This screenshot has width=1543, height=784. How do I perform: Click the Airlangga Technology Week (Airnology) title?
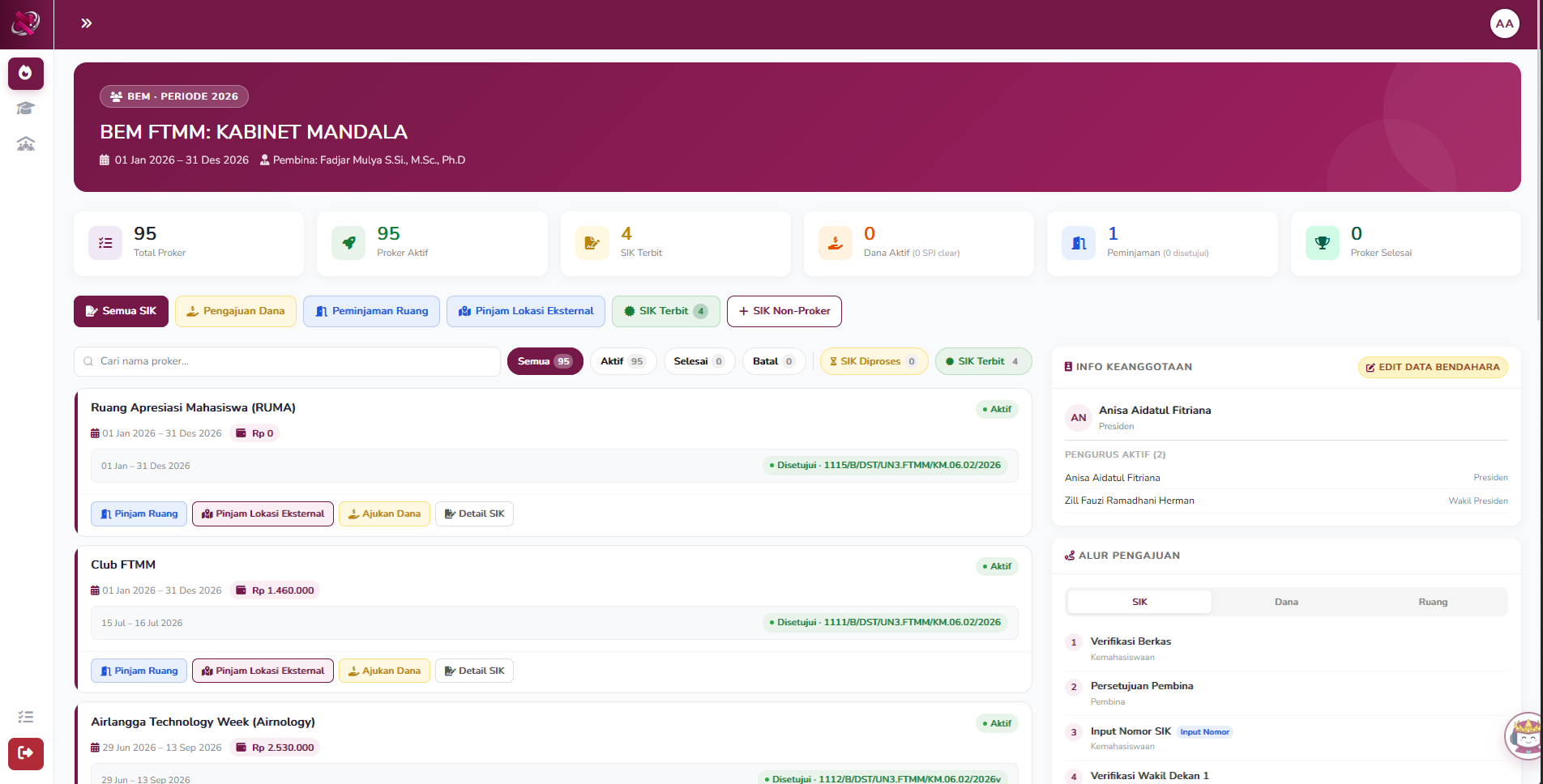203,722
